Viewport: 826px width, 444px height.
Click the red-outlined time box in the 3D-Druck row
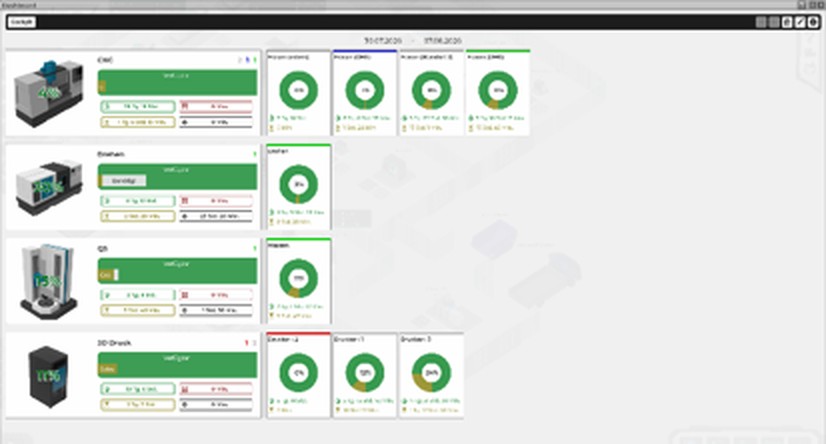coord(216,389)
